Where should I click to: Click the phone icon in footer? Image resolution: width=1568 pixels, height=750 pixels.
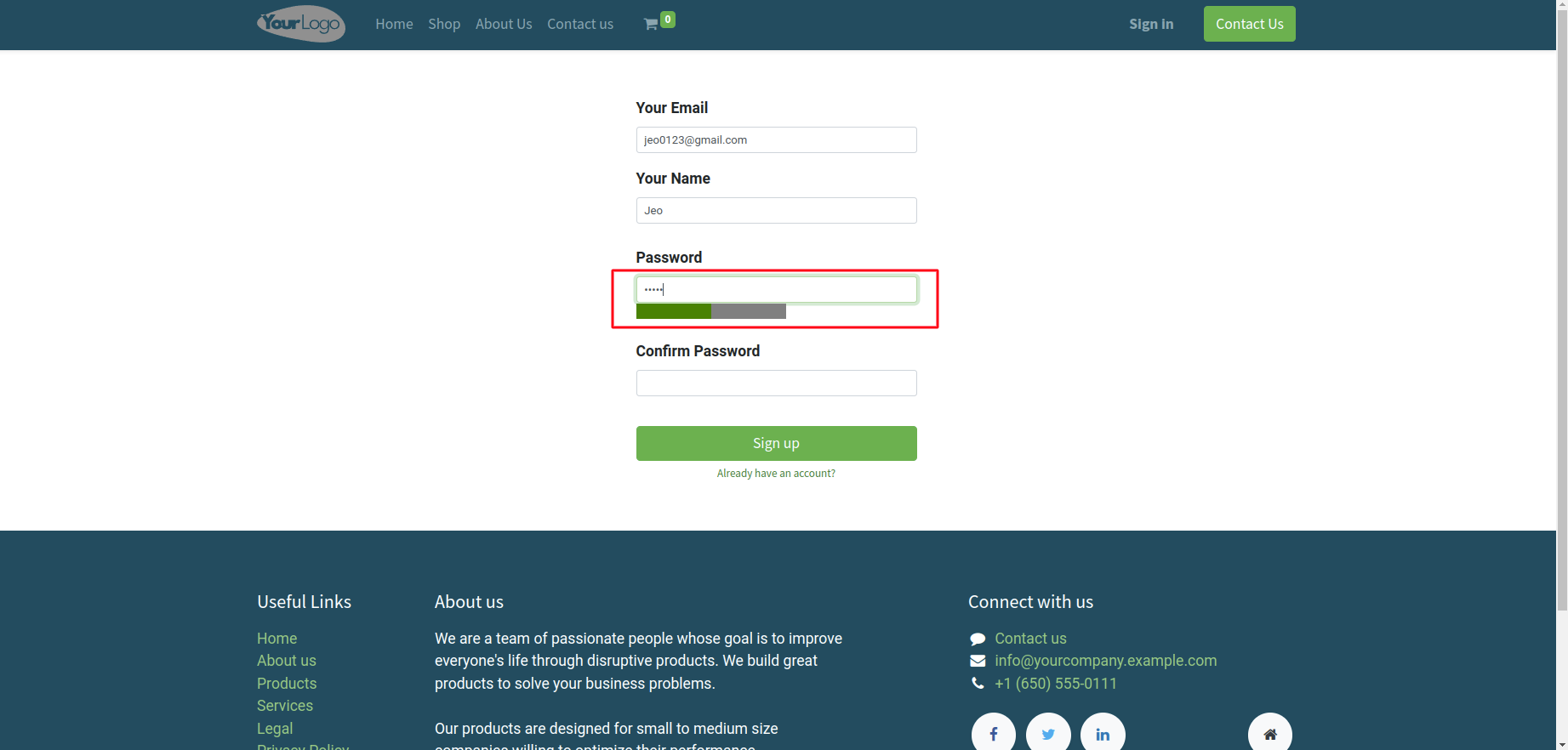click(x=978, y=684)
